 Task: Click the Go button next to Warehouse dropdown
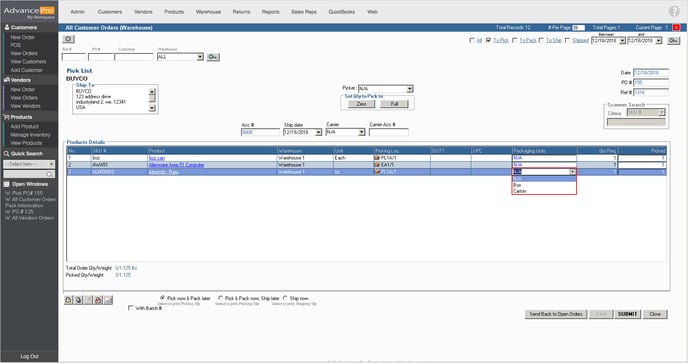pyautogui.click(x=213, y=57)
